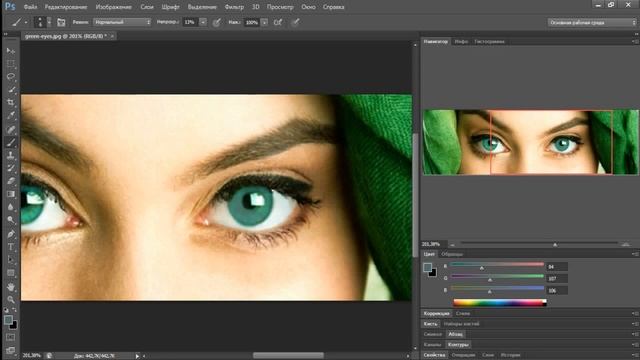This screenshot has width=640, height=360.
Task: Select the History Brush tool
Action: 11,168
